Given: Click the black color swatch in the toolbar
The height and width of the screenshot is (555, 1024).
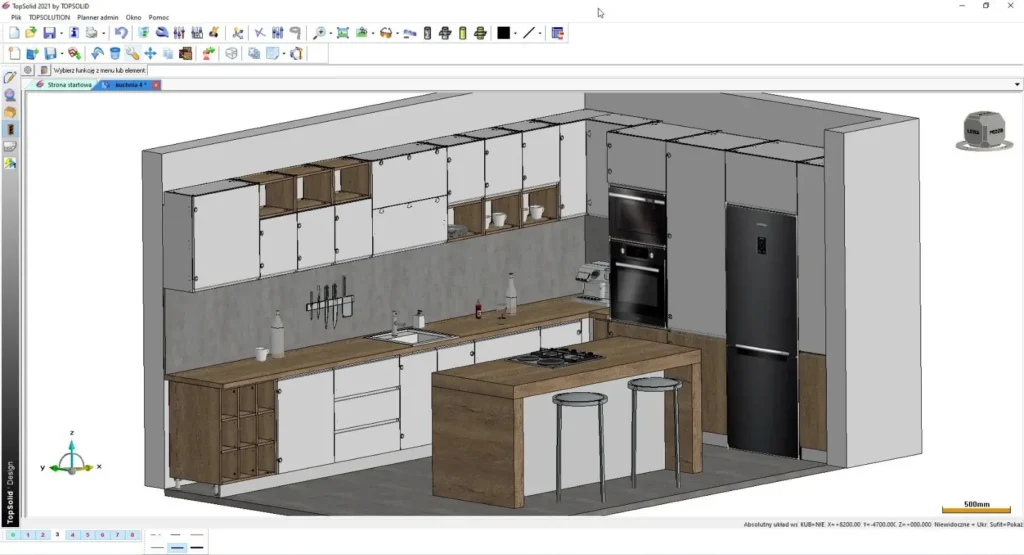Looking at the screenshot, I should 503,33.
